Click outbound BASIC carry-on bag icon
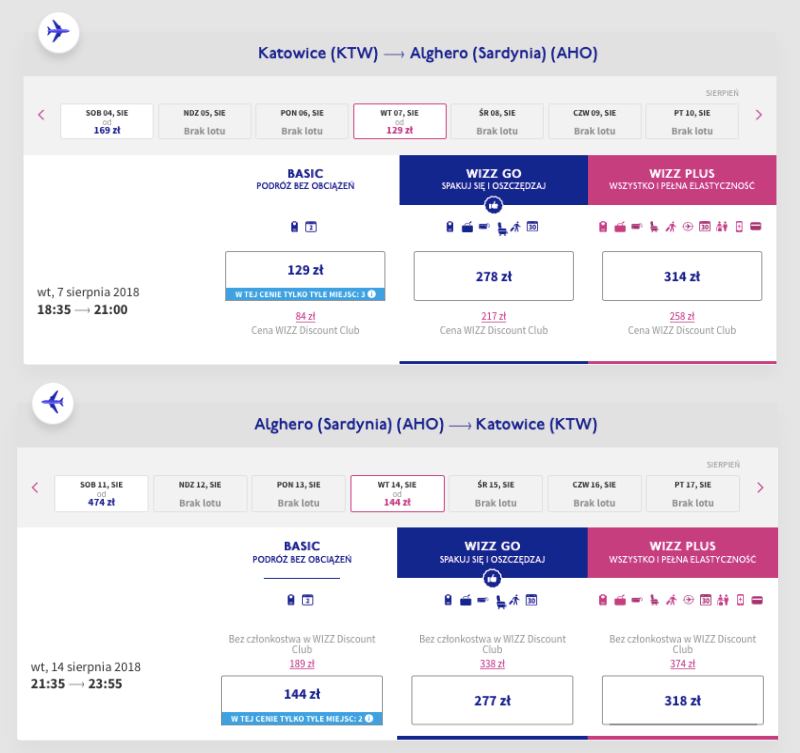The width and height of the screenshot is (800, 753). (x=294, y=227)
